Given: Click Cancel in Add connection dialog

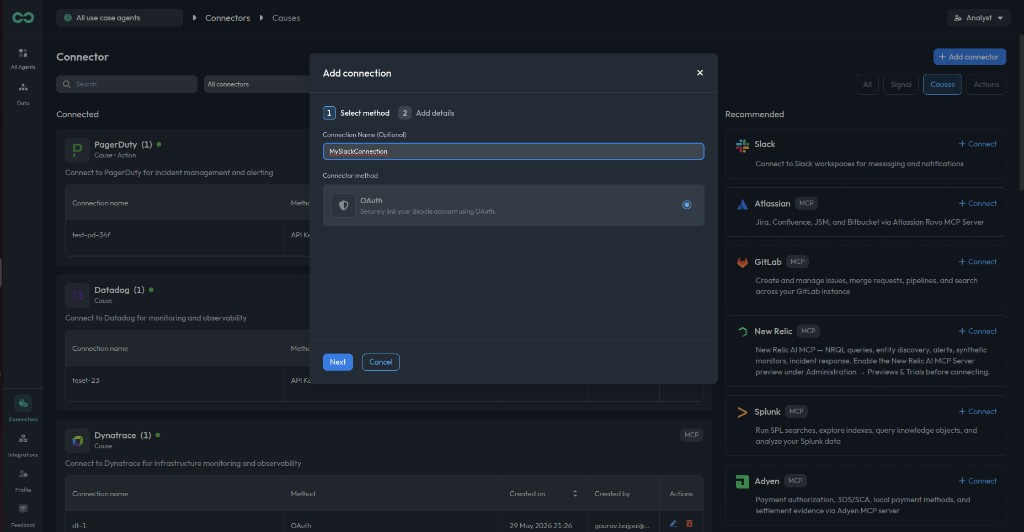Looking at the screenshot, I should pyautogui.click(x=381, y=362).
